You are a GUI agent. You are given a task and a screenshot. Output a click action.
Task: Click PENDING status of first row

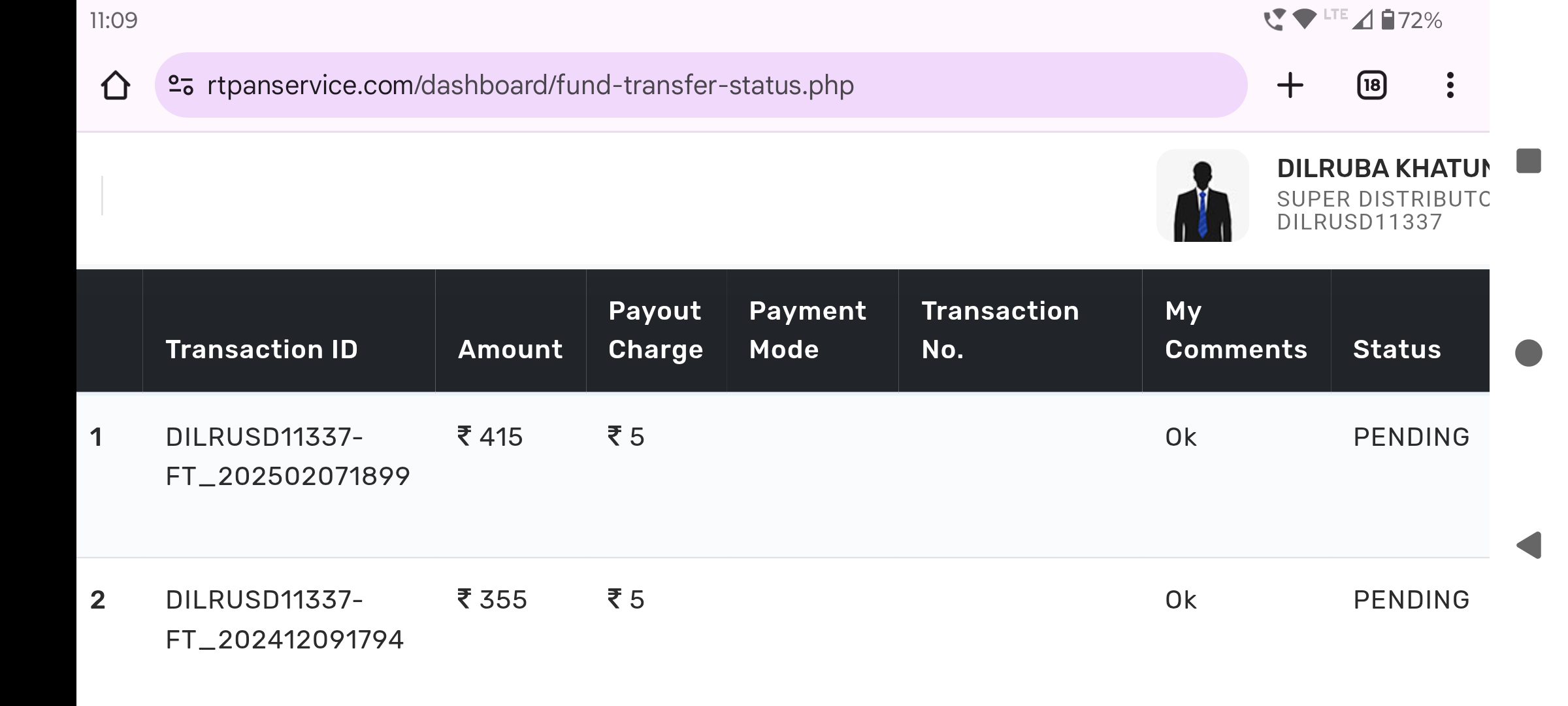1411,437
